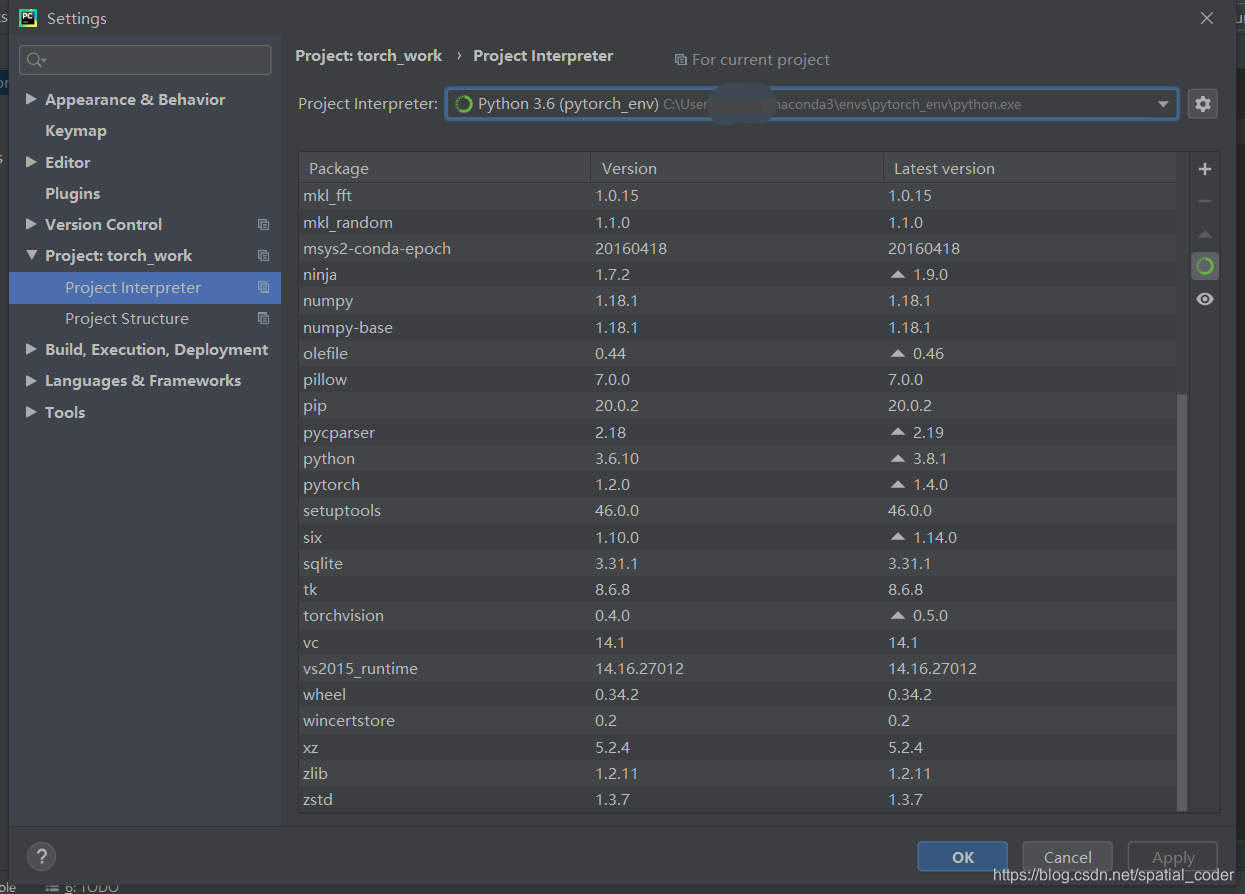Screen dimensions: 1245x894
Task: Expand the Version Control section
Action: tap(31, 224)
